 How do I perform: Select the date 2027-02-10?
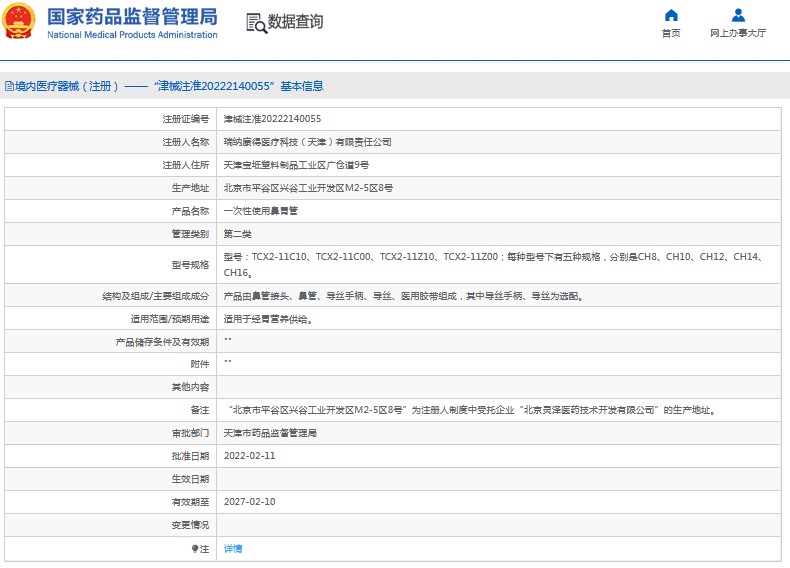click(249, 502)
